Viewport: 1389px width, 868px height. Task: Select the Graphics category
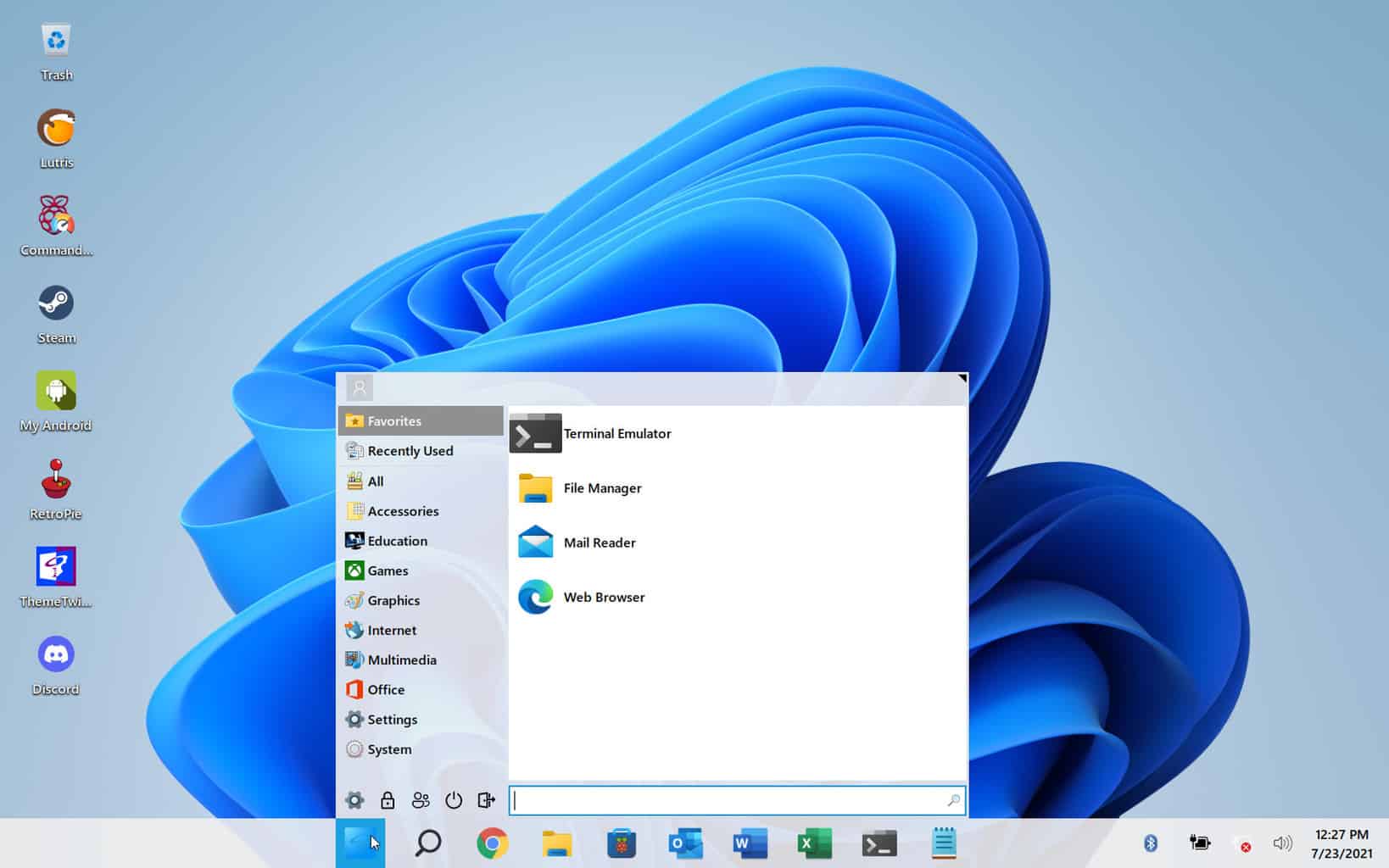pos(421,600)
